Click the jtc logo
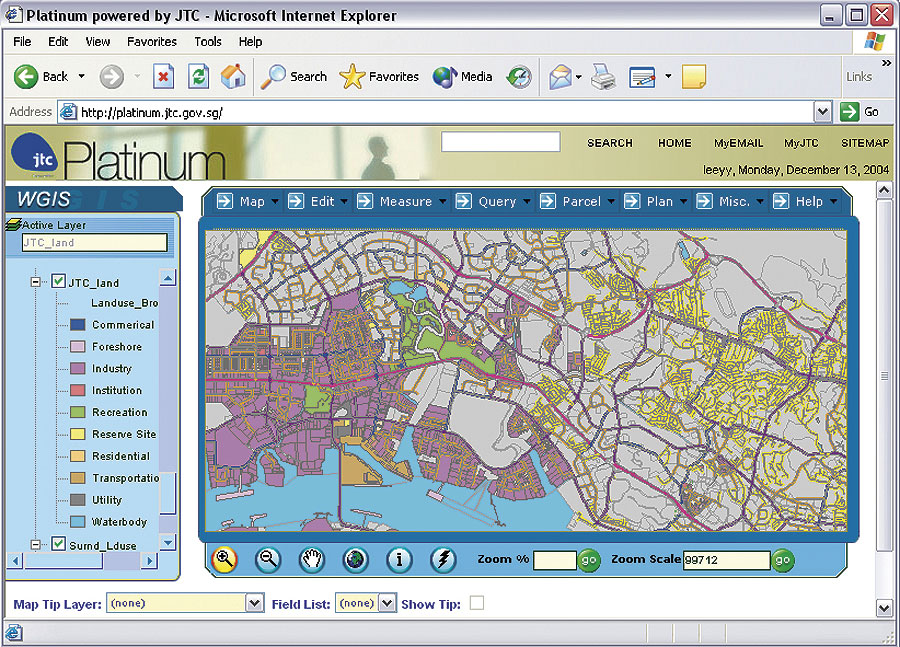Screen dimensions: 900x647 coord(35,154)
